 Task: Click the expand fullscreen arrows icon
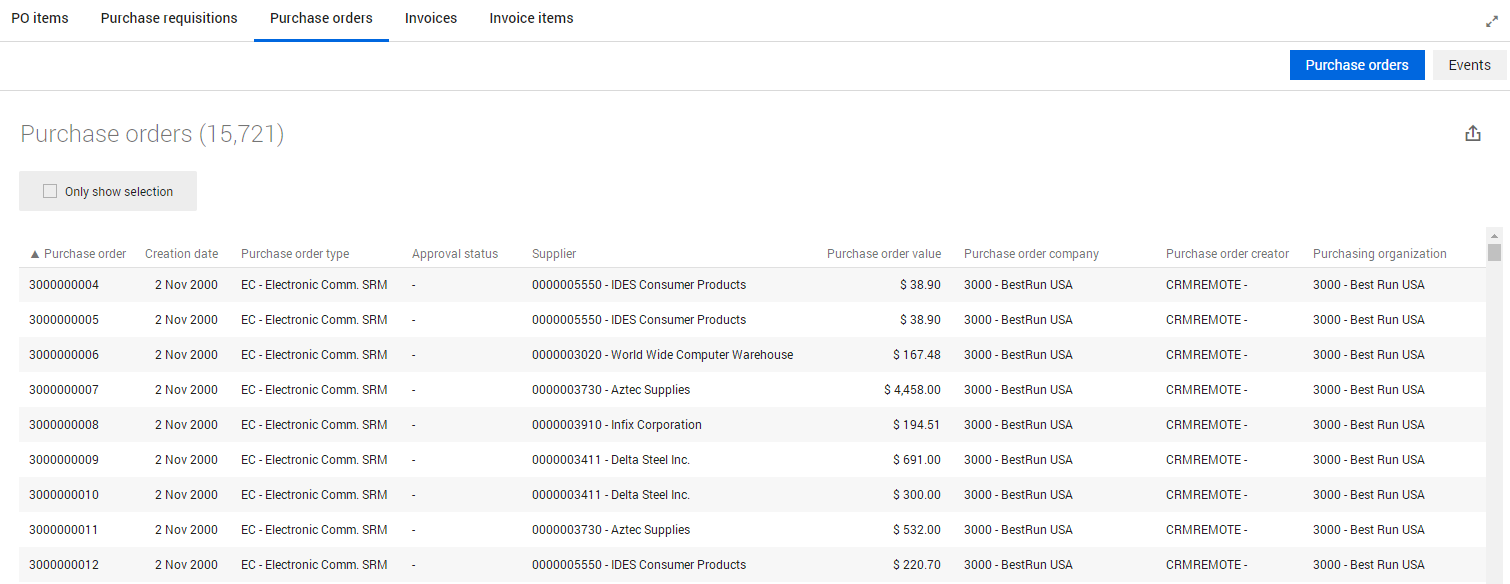coord(1491,21)
